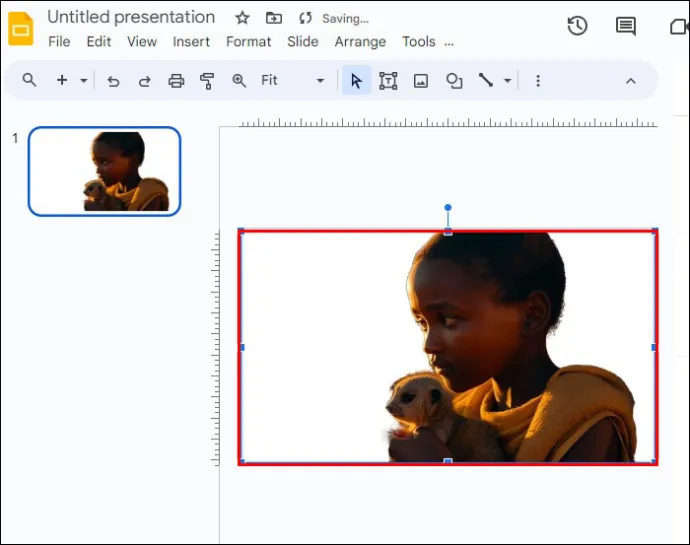The width and height of the screenshot is (690, 545).
Task: Open the Insert menu
Action: [191, 42]
